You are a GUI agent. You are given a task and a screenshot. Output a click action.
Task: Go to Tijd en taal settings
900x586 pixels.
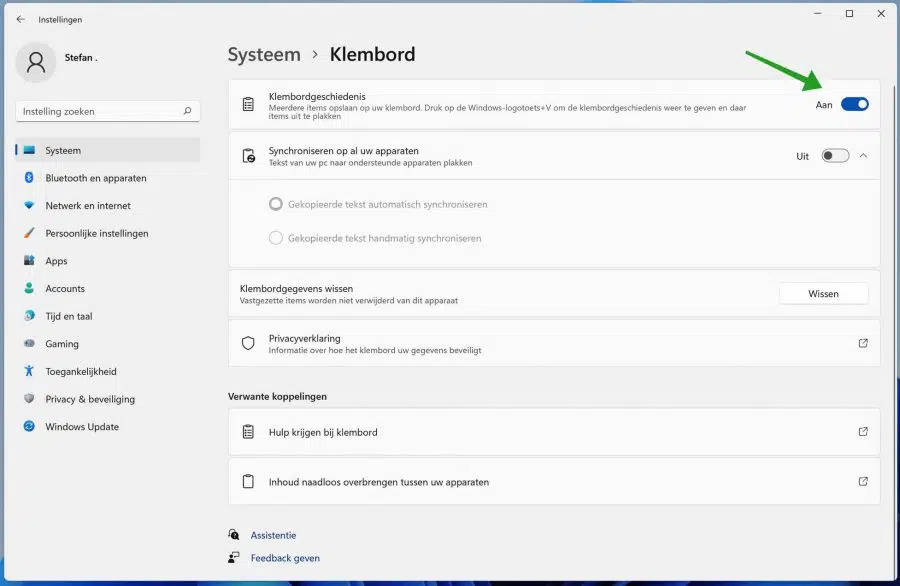108,316
